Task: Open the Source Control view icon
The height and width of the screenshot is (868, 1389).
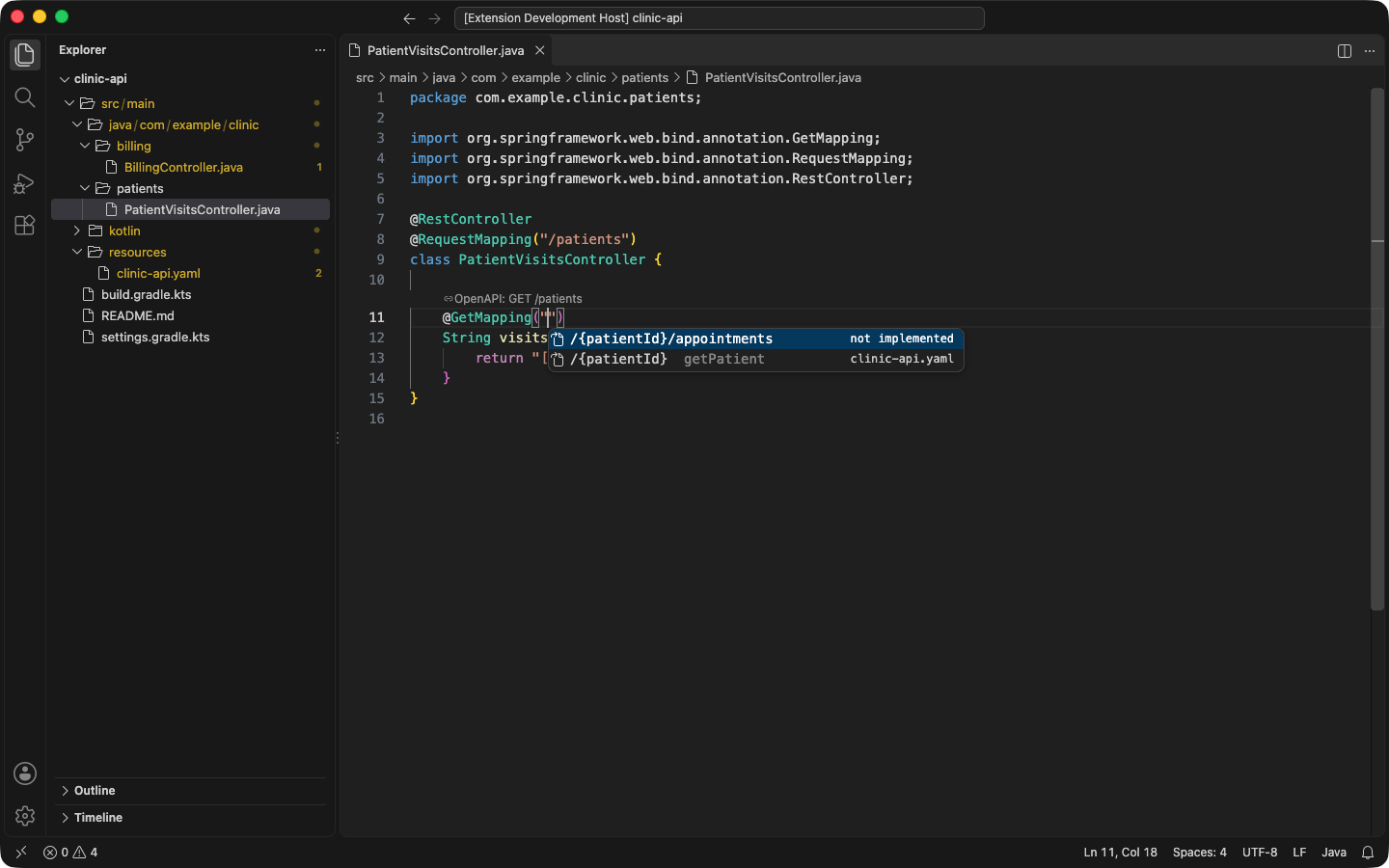Action: click(25, 140)
